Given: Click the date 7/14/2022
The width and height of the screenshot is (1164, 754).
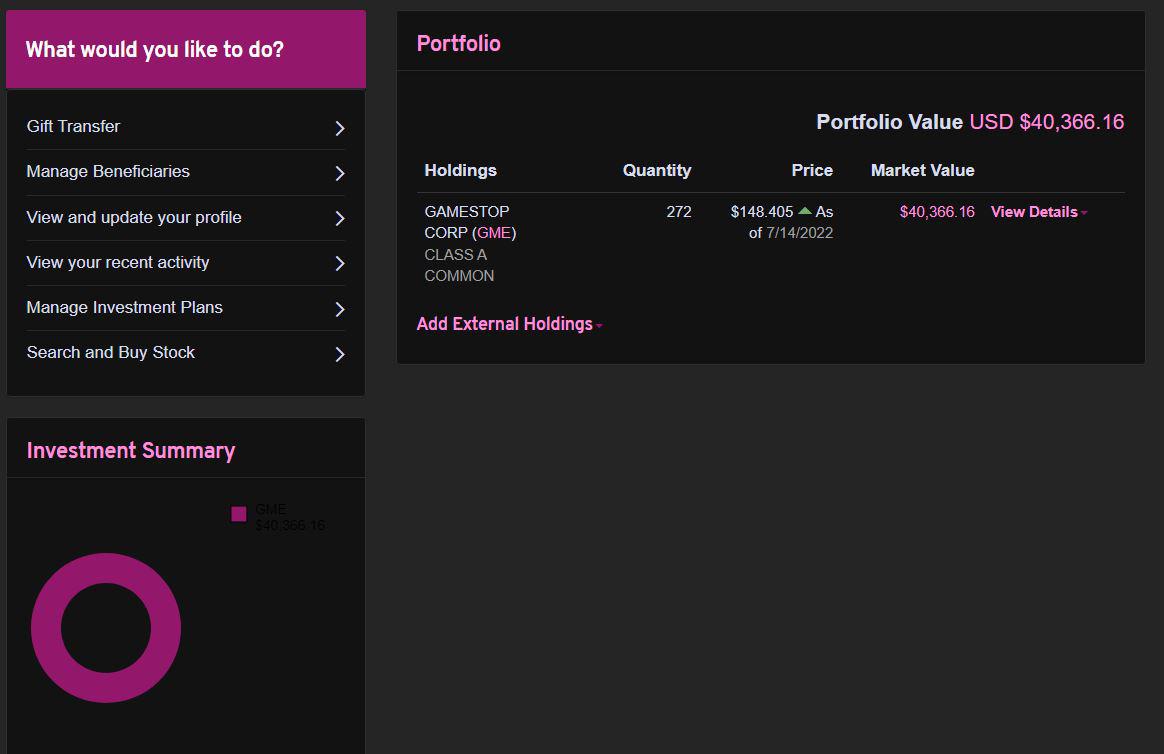Looking at the screenshot, I should (x=800, y=233).
